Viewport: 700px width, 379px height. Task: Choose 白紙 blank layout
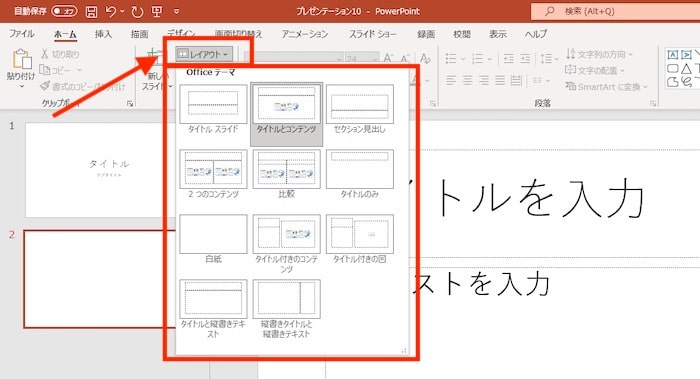click(x=213, y=239)
